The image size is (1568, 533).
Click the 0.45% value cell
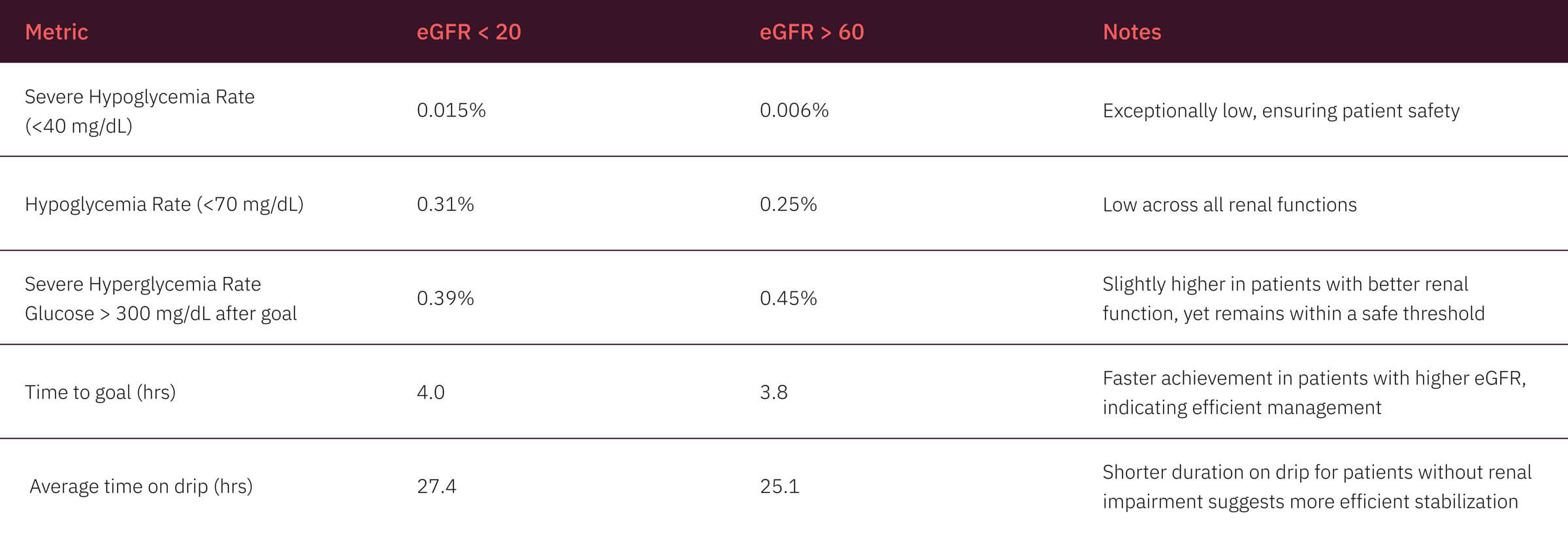pyautogui.click(x=788, y=299)
